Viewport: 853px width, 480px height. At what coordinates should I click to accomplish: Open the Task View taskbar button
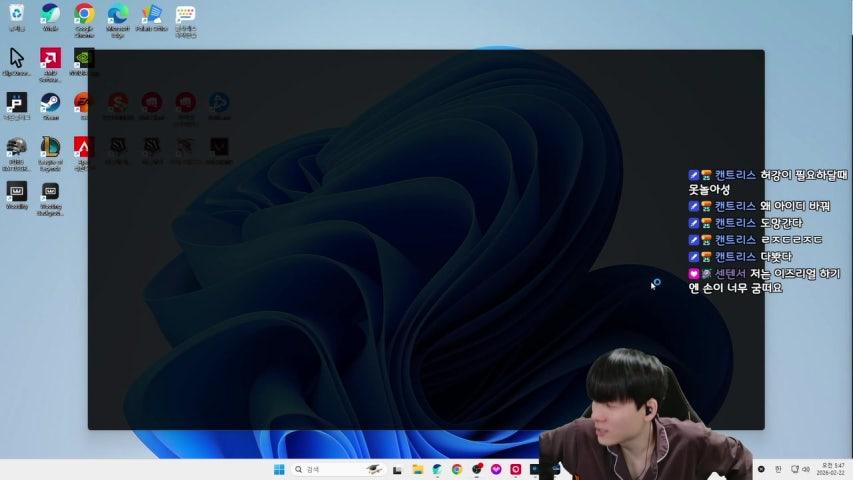(x=398, y=469)
